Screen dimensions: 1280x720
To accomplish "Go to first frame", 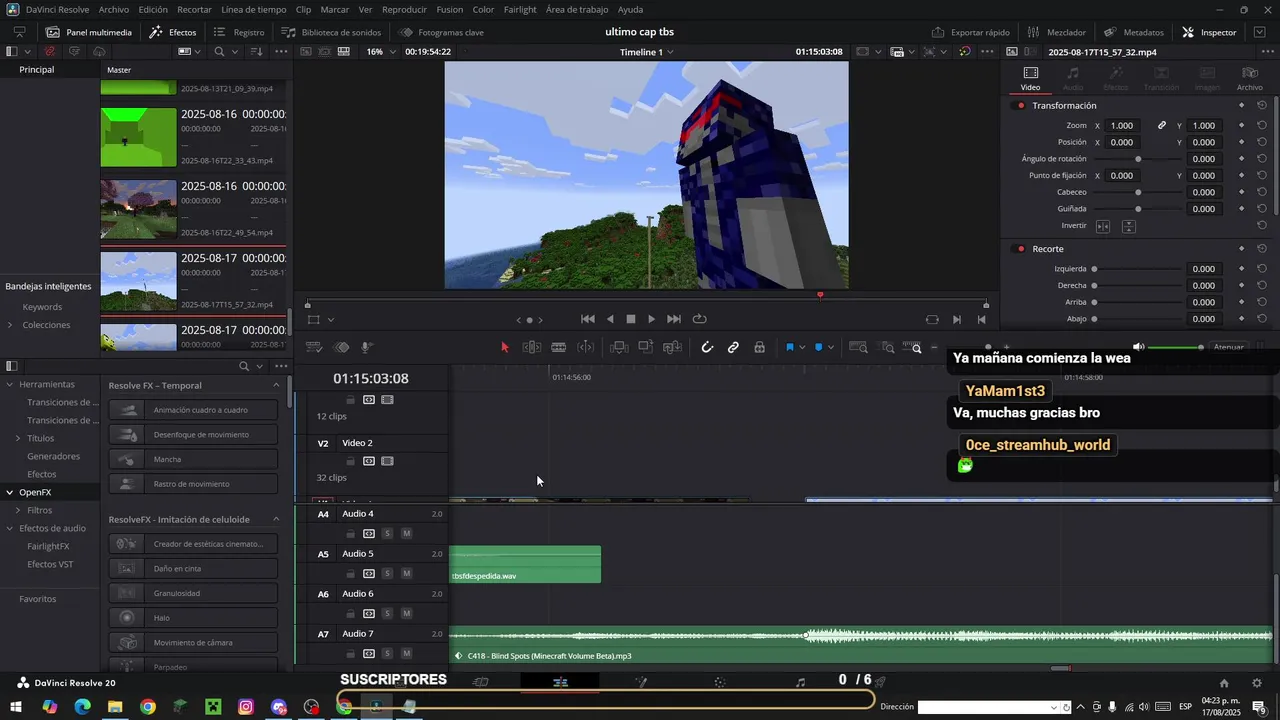I will coord(588,319).
